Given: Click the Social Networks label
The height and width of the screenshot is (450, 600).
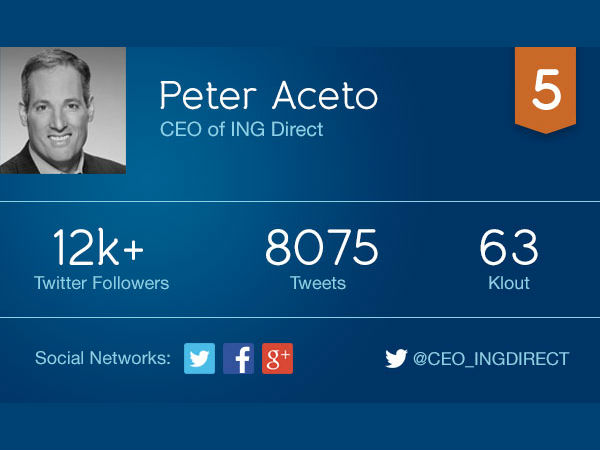Looking at the screenshot, I should [103, 358].
